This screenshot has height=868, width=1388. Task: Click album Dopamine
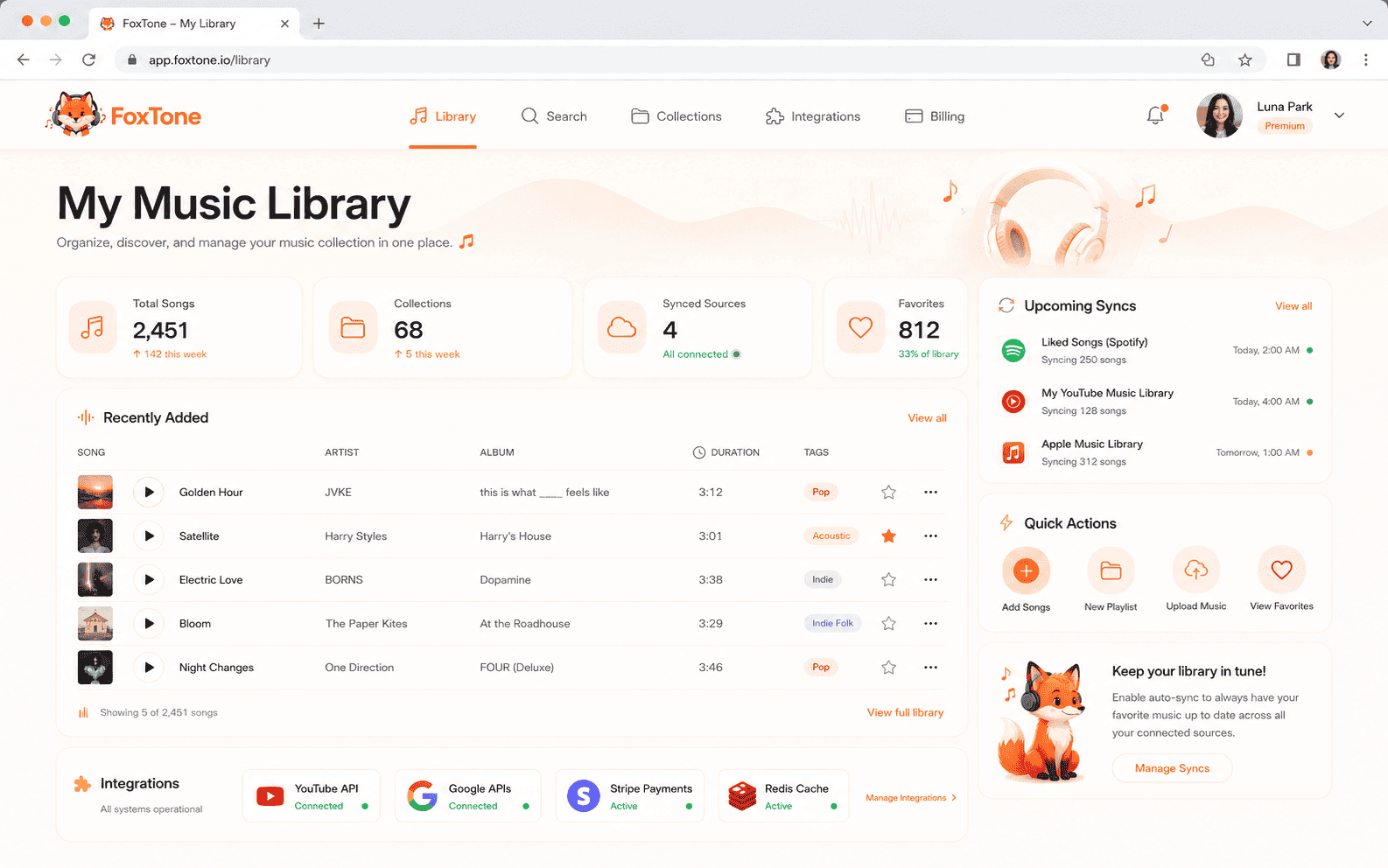[x=505, y=580]
